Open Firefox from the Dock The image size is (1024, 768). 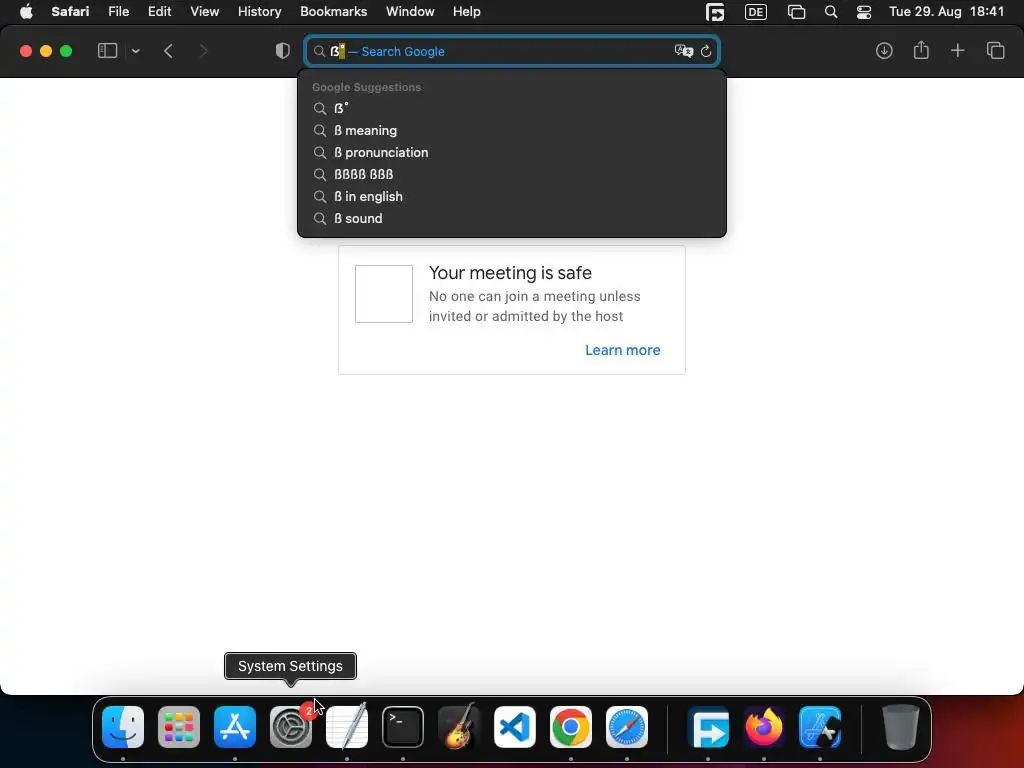(764, 727)
